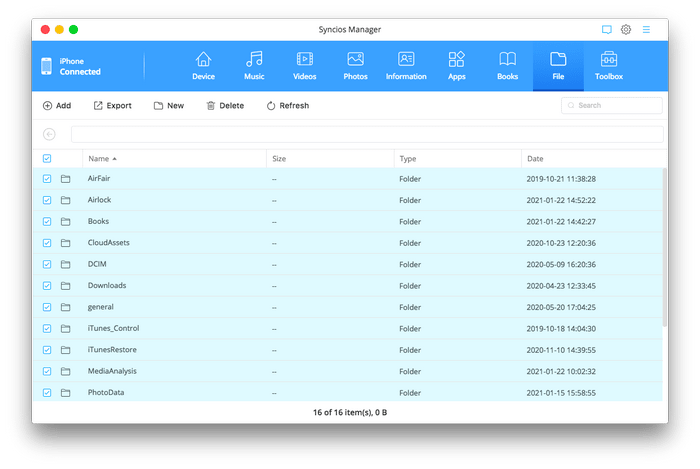Image resolution: width=700 pixels, height=469 pixels.
Task: Select the iTunes_Control folder name
Action: point(113,328)
